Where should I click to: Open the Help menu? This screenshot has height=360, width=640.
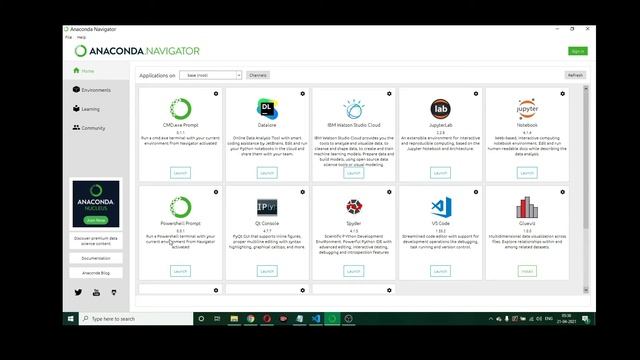pos(82,37)
